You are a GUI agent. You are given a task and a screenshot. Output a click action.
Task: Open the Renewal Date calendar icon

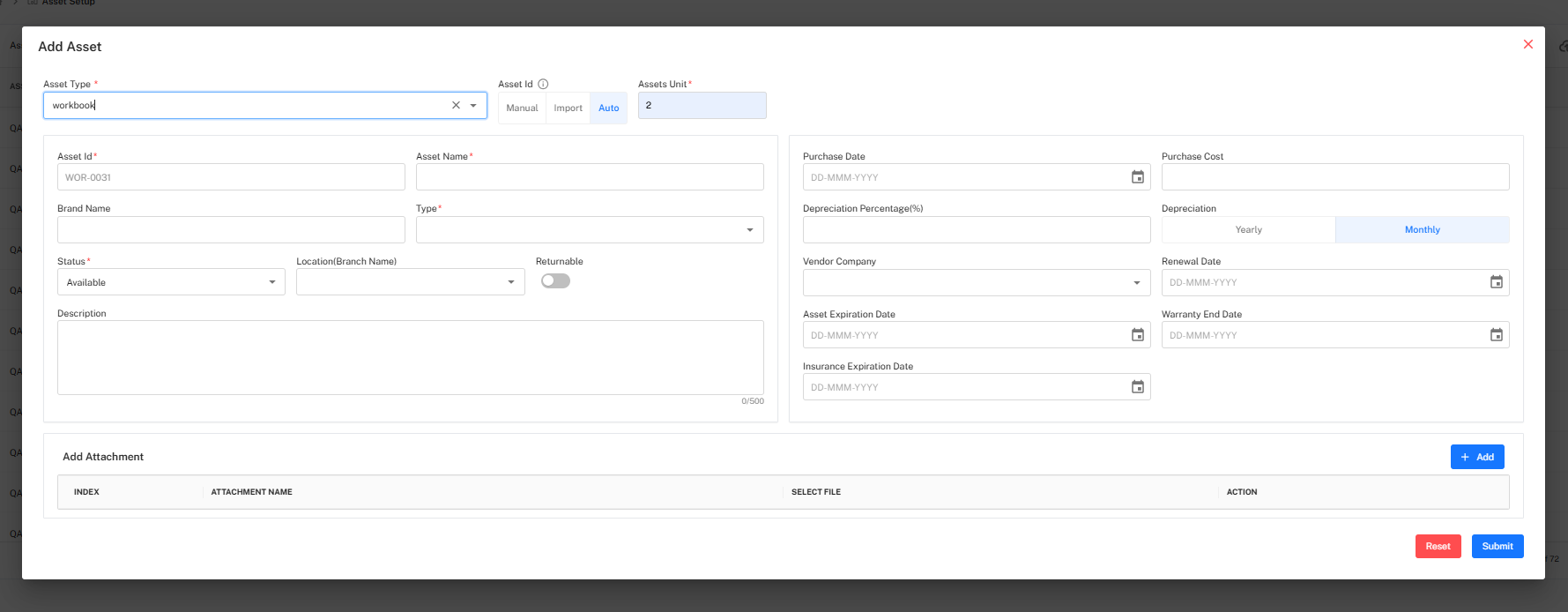pos(1496,282)
